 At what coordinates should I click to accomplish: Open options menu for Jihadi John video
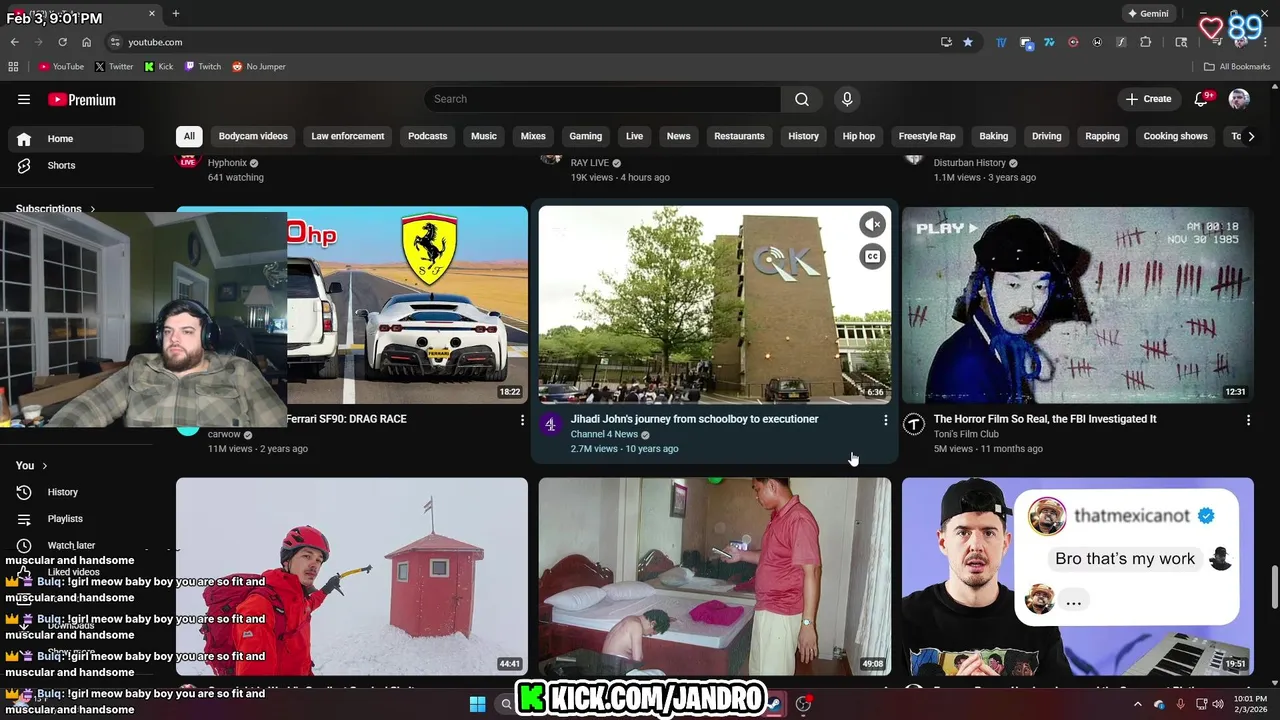885,420
